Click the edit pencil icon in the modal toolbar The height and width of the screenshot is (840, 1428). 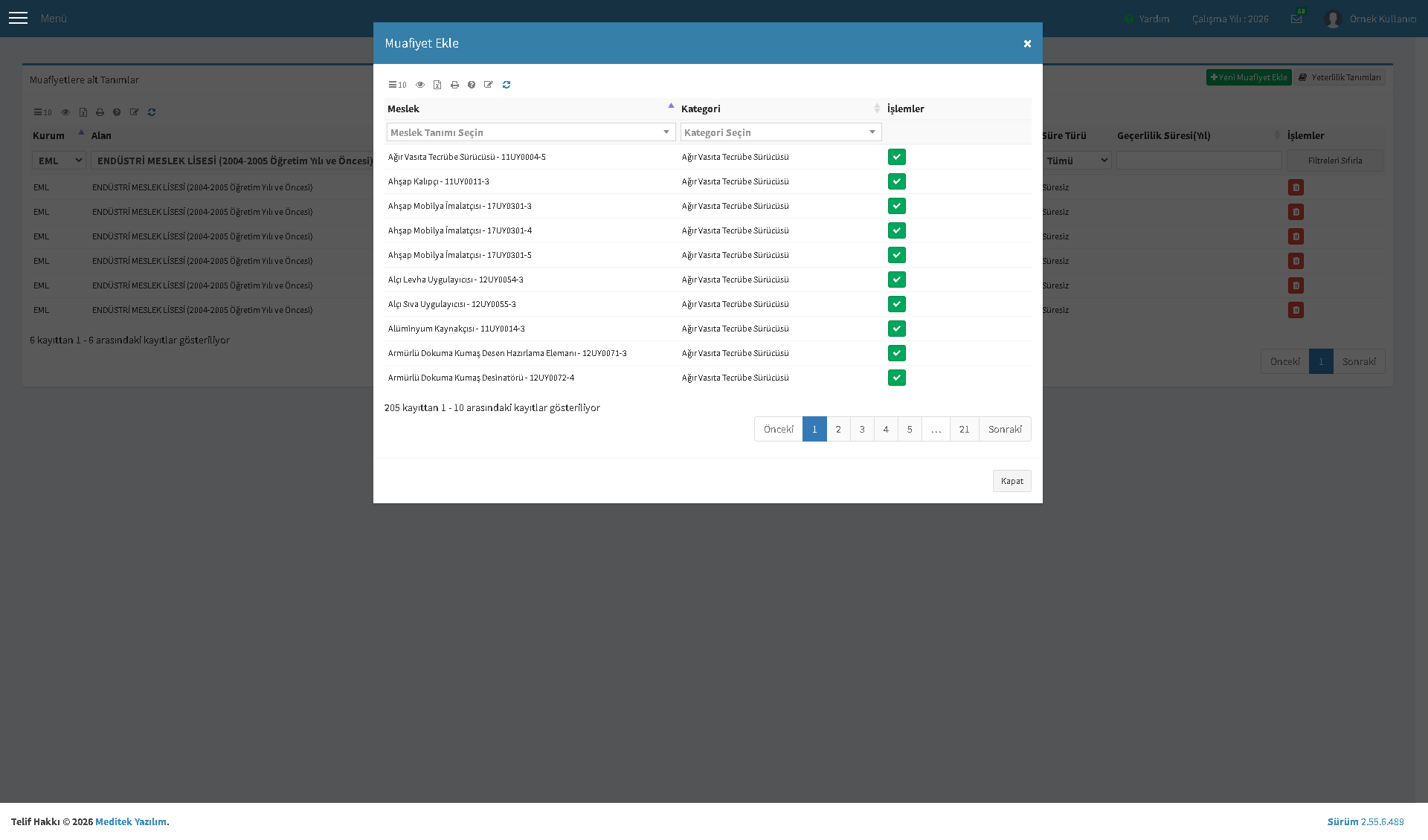489,85
